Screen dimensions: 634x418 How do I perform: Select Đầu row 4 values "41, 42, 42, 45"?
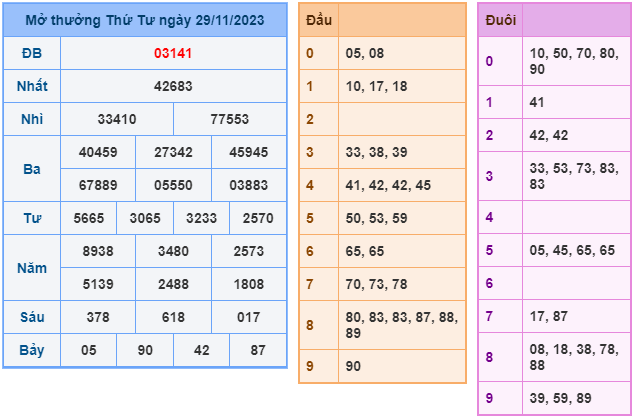click(388, 185)
